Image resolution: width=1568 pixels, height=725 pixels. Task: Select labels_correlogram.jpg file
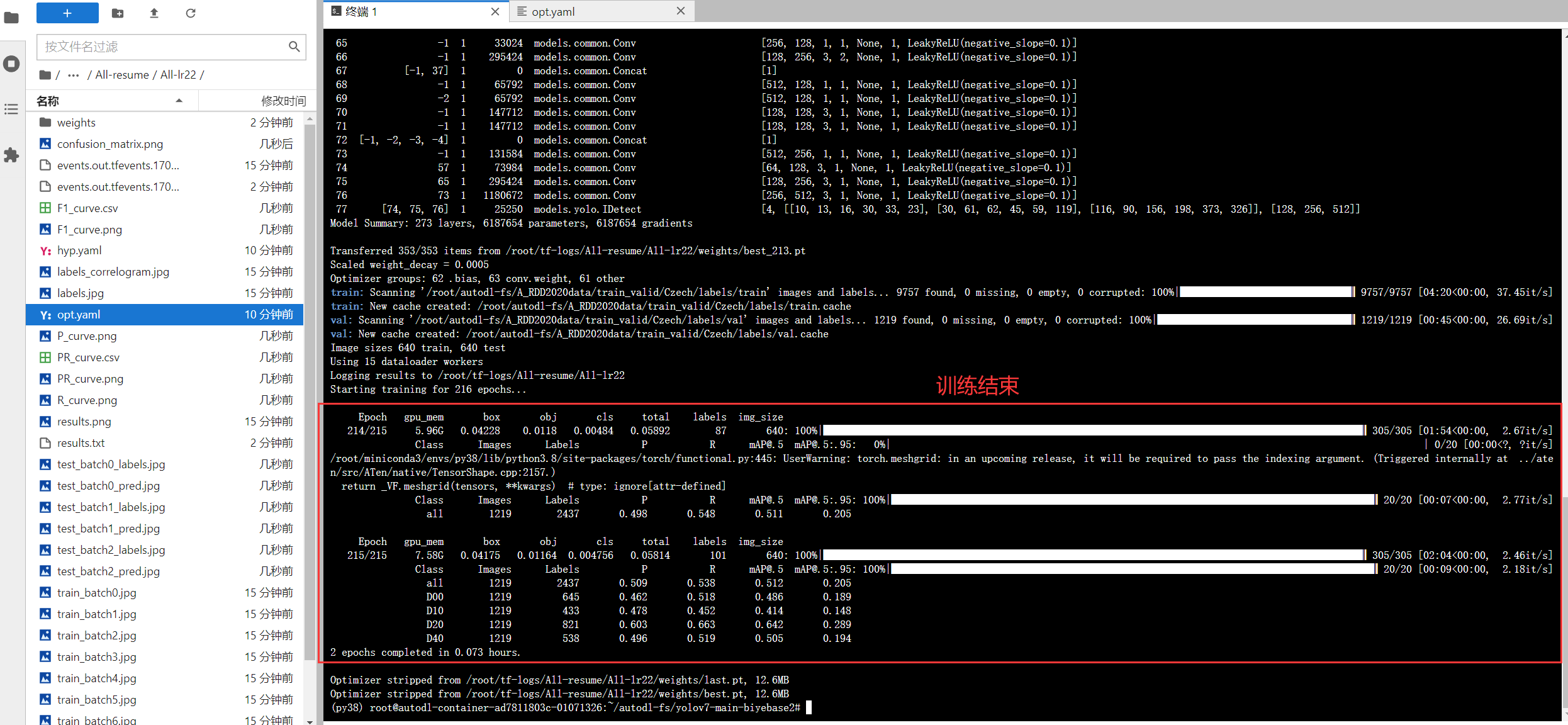[x=165, y=272]
